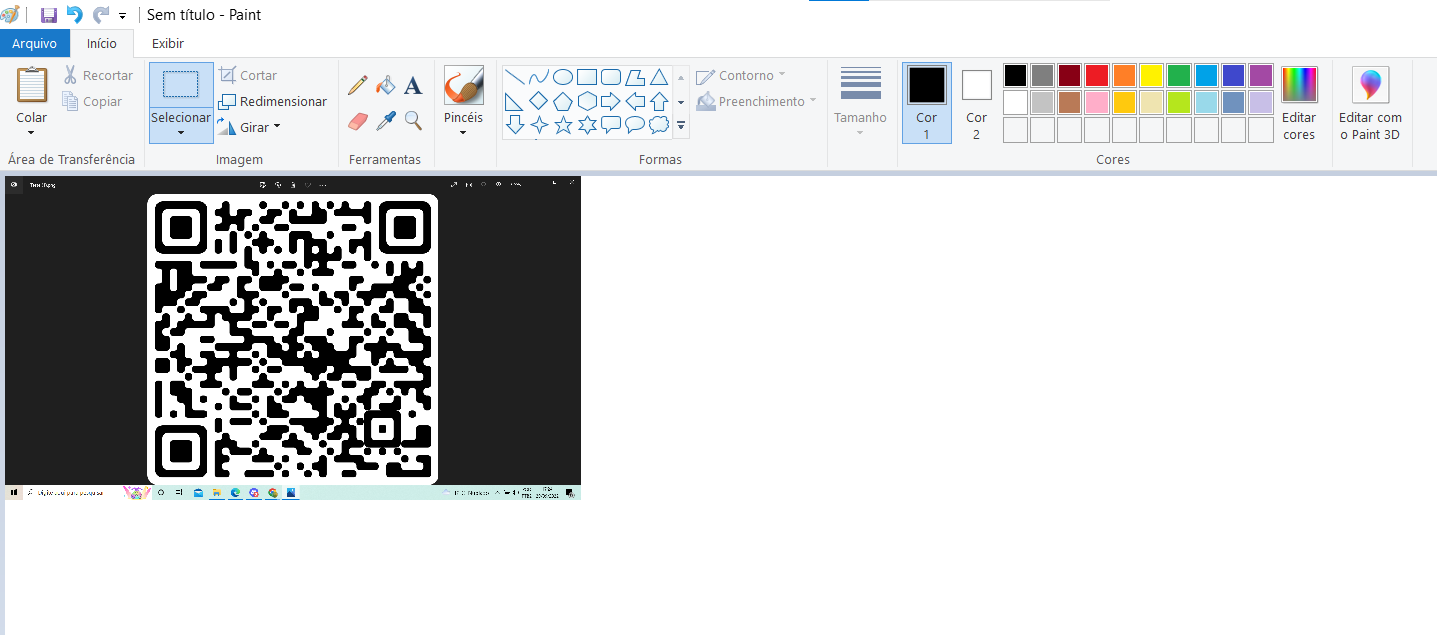Expand the shapes gallery list
1437x635 pixels.
click(681, 126)
